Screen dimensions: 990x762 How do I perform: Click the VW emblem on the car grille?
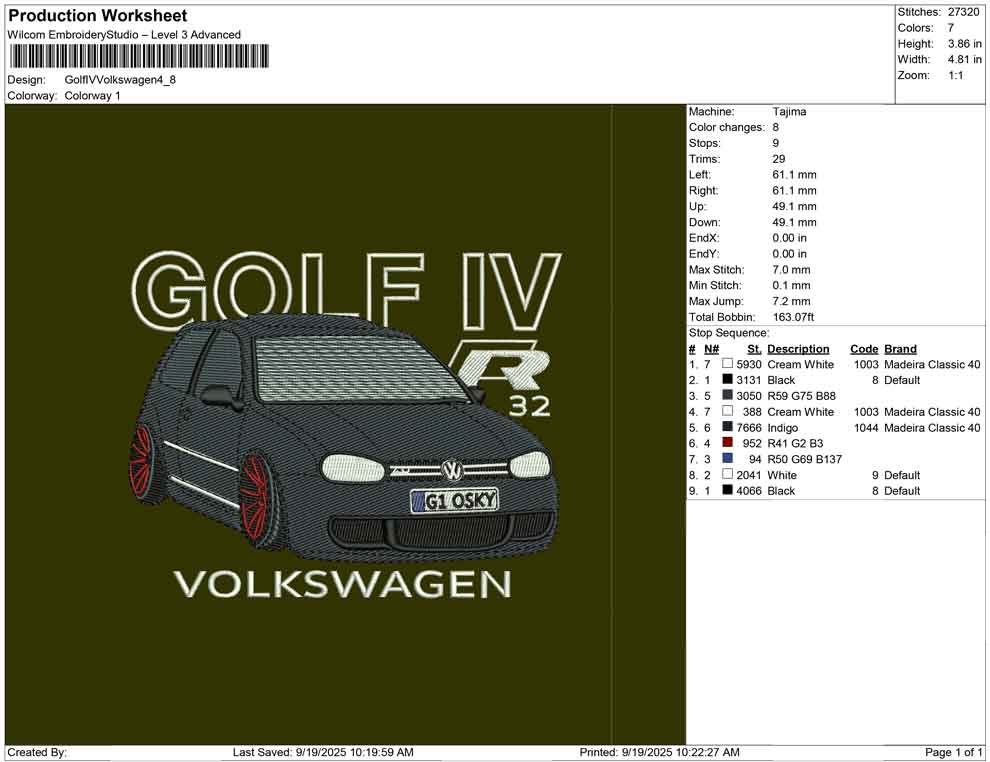pyautogui.click(x=452, y=468)
